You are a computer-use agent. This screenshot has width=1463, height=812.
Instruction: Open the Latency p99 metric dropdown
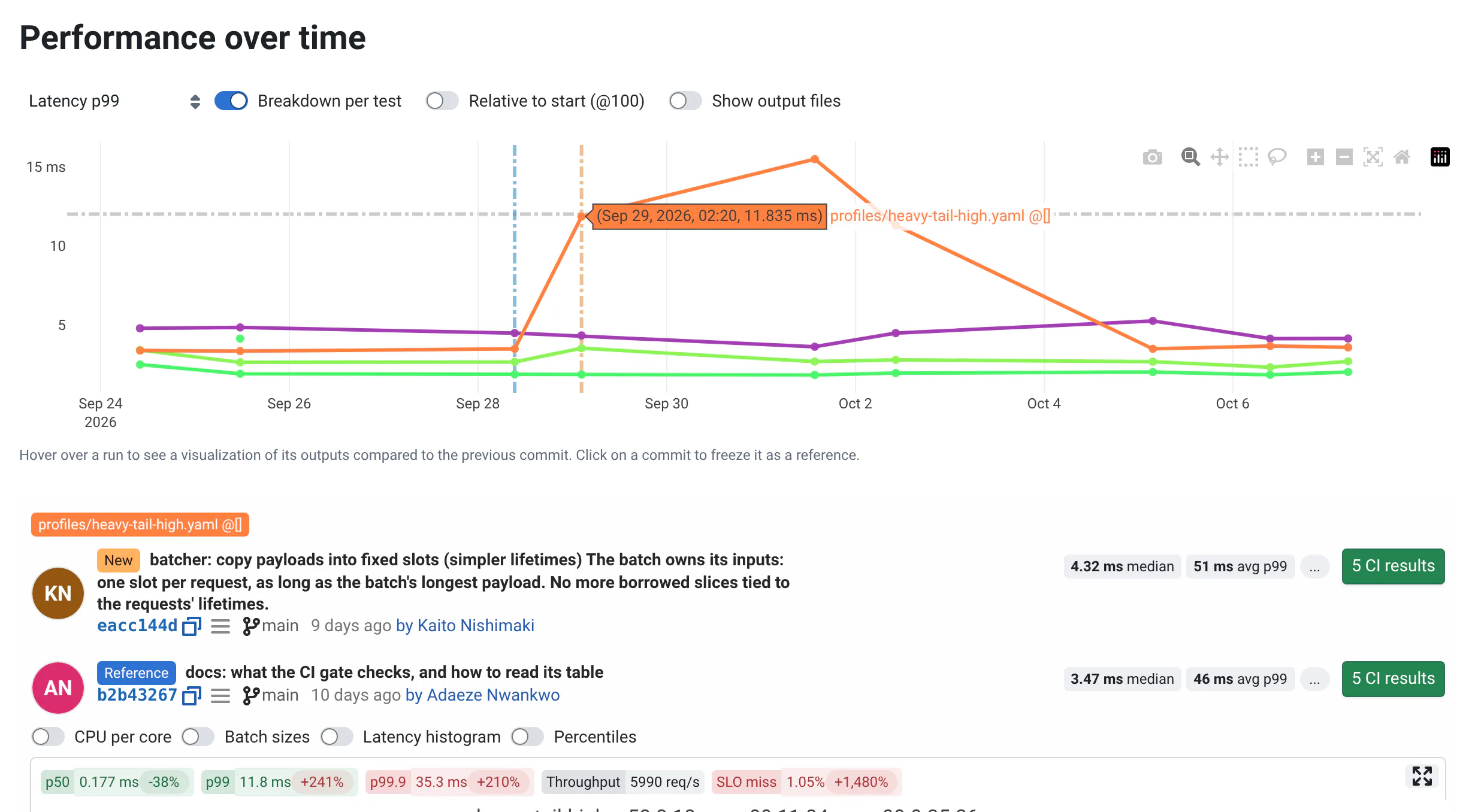point(114,101)
